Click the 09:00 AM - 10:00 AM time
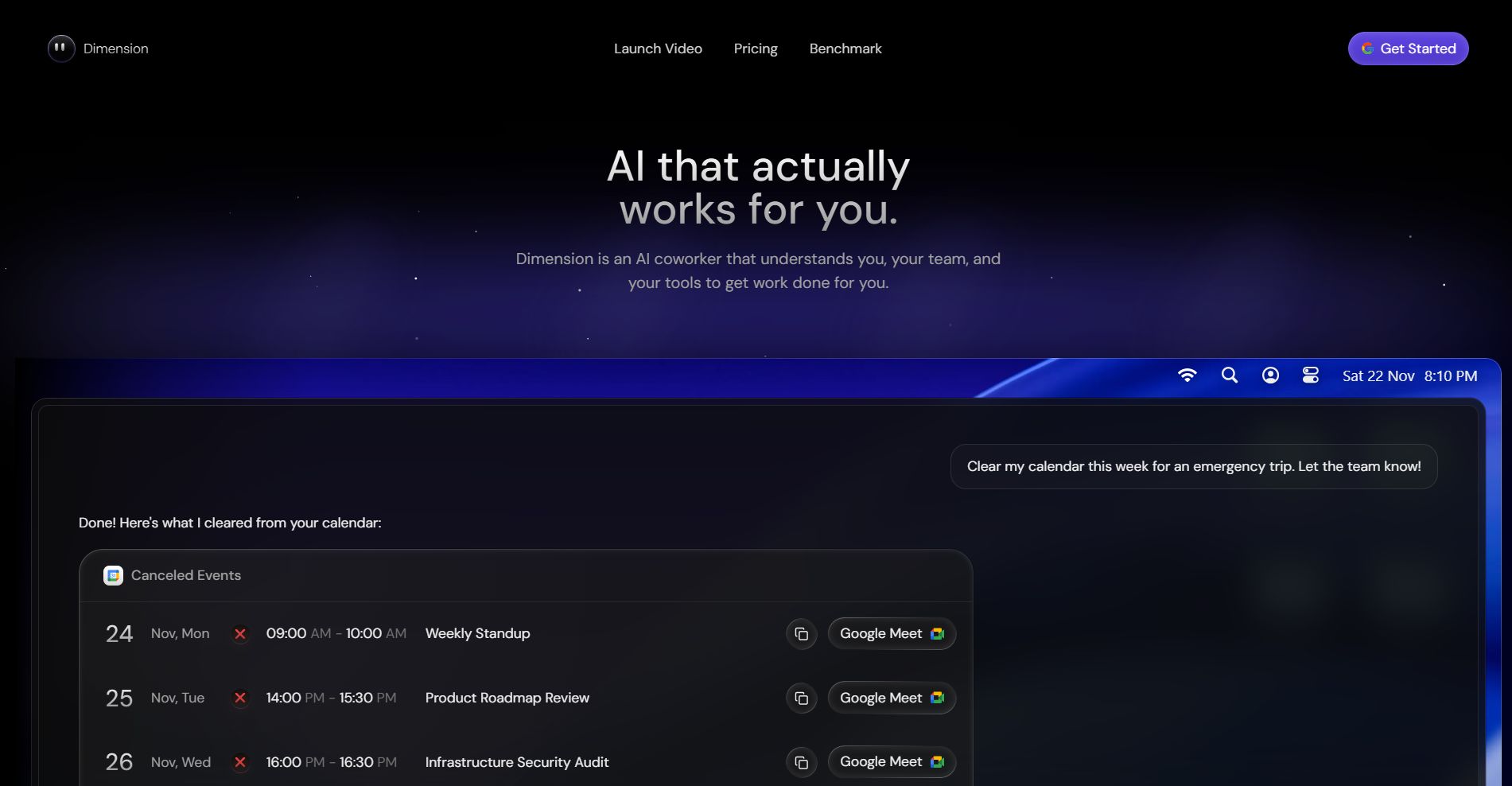The width and height of the screenshot is (1512, 786). (336, 634)
